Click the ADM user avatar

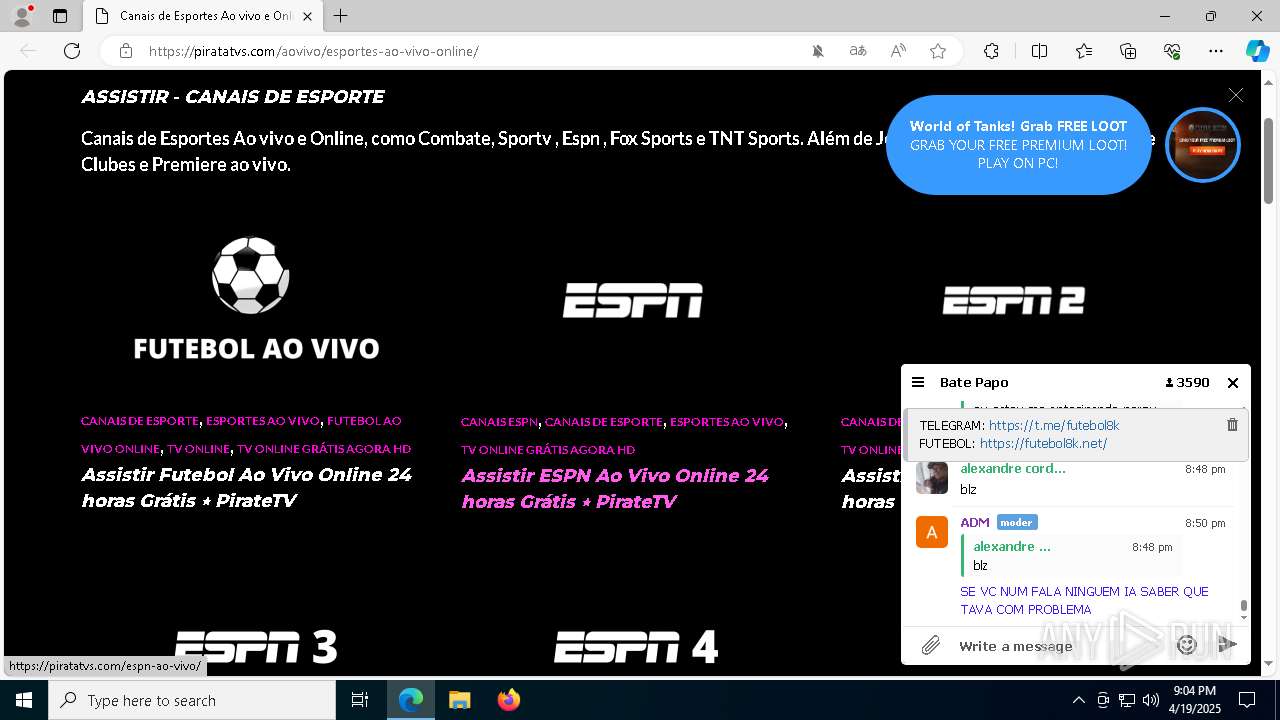pos(932,532)
